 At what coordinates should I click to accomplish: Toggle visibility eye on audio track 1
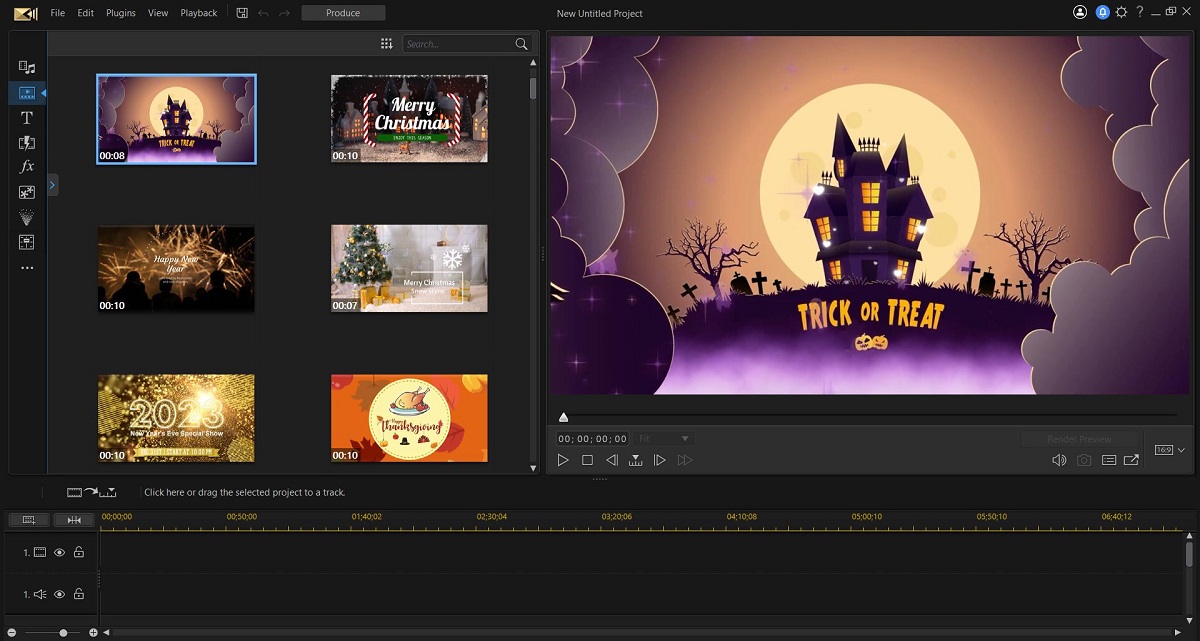coord(59,594)
